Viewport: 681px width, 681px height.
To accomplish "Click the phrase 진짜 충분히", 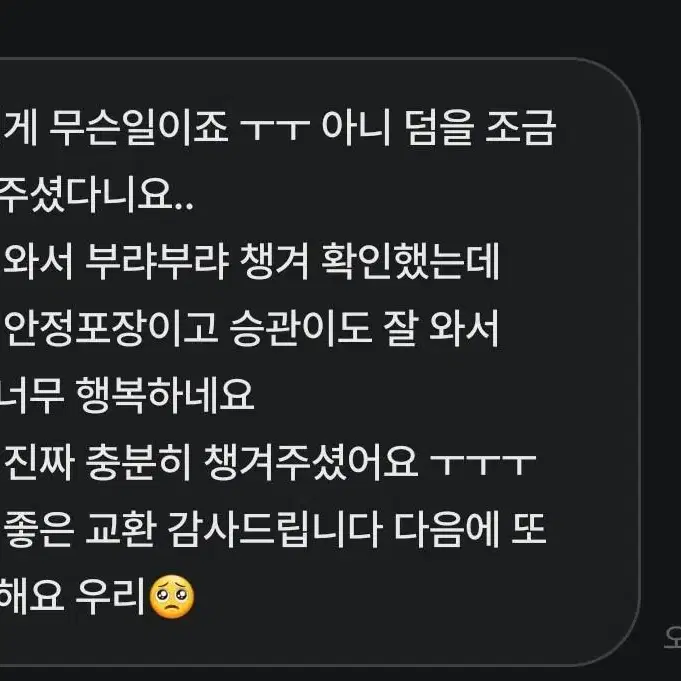I will (98, 463).
